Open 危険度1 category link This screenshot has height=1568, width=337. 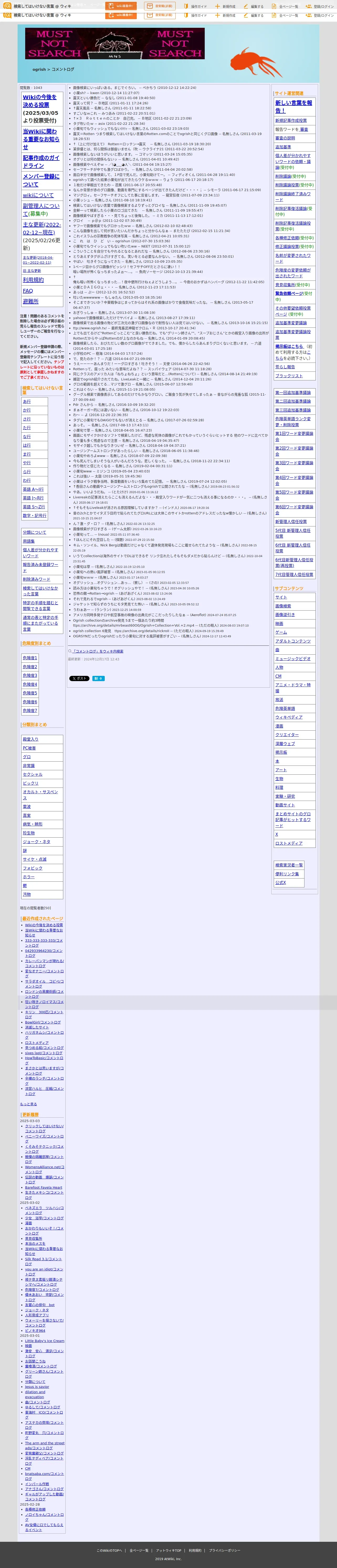point(30,658)
